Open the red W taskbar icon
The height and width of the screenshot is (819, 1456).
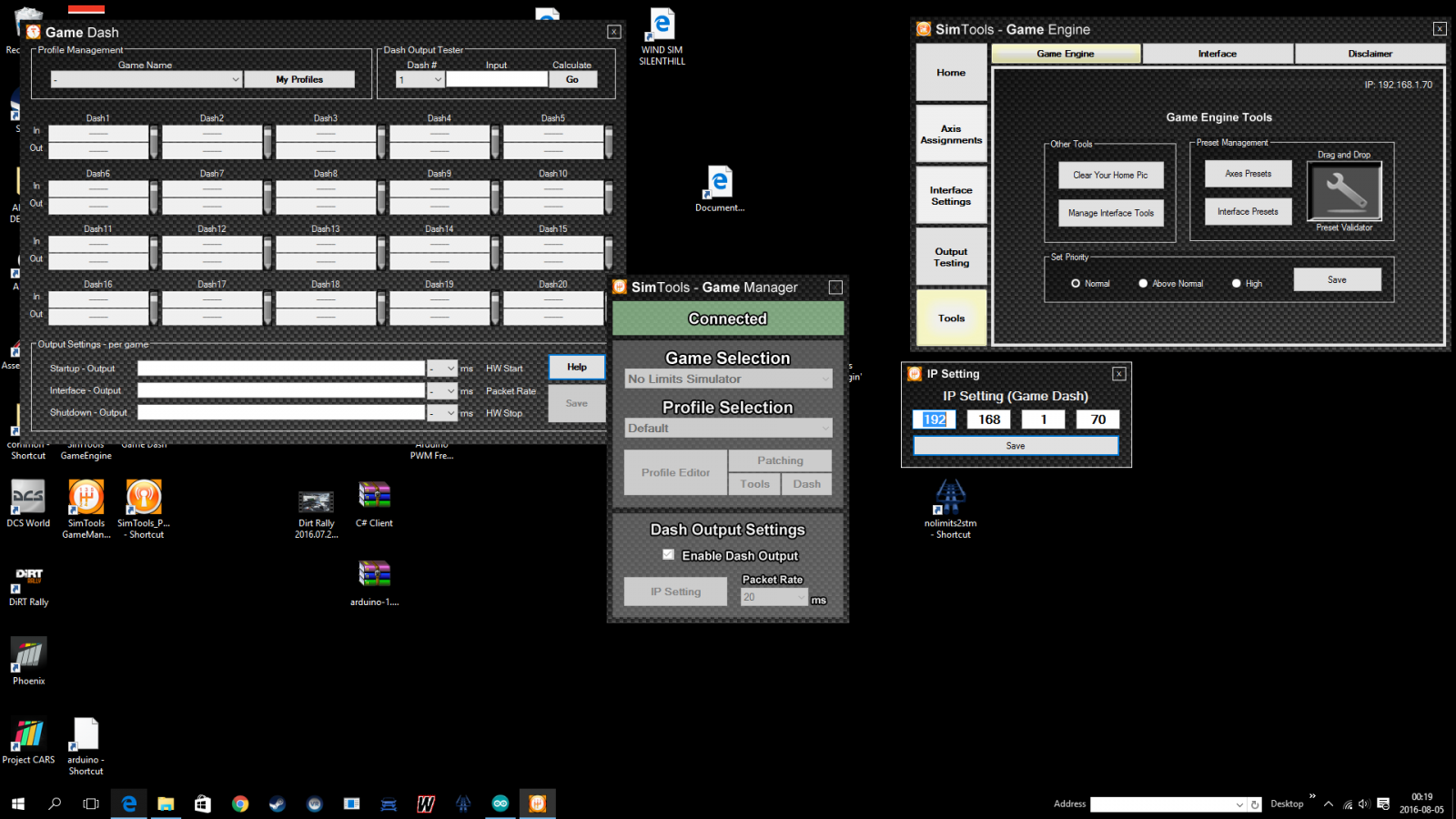pos(425,804)
